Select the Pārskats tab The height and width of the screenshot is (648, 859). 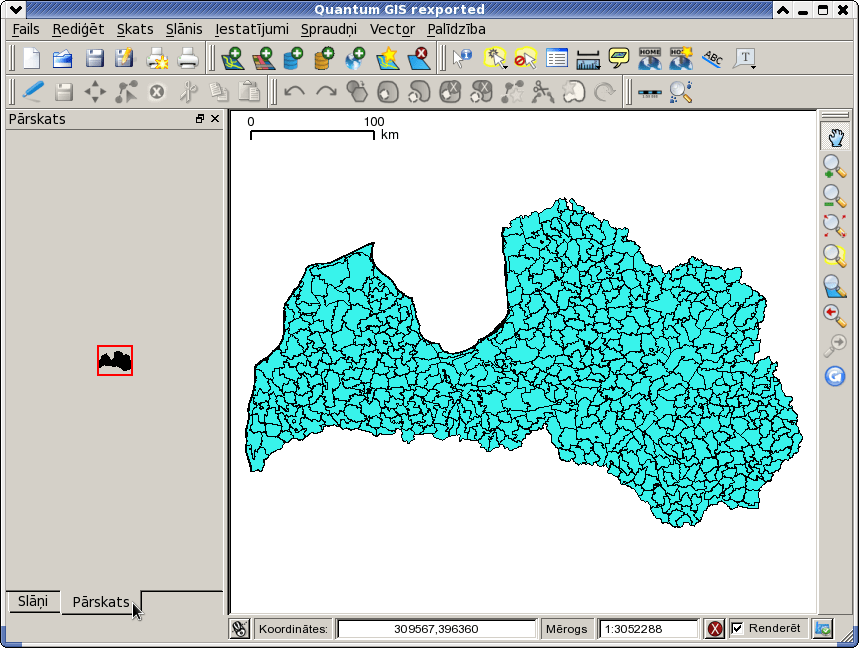[101, 602]
